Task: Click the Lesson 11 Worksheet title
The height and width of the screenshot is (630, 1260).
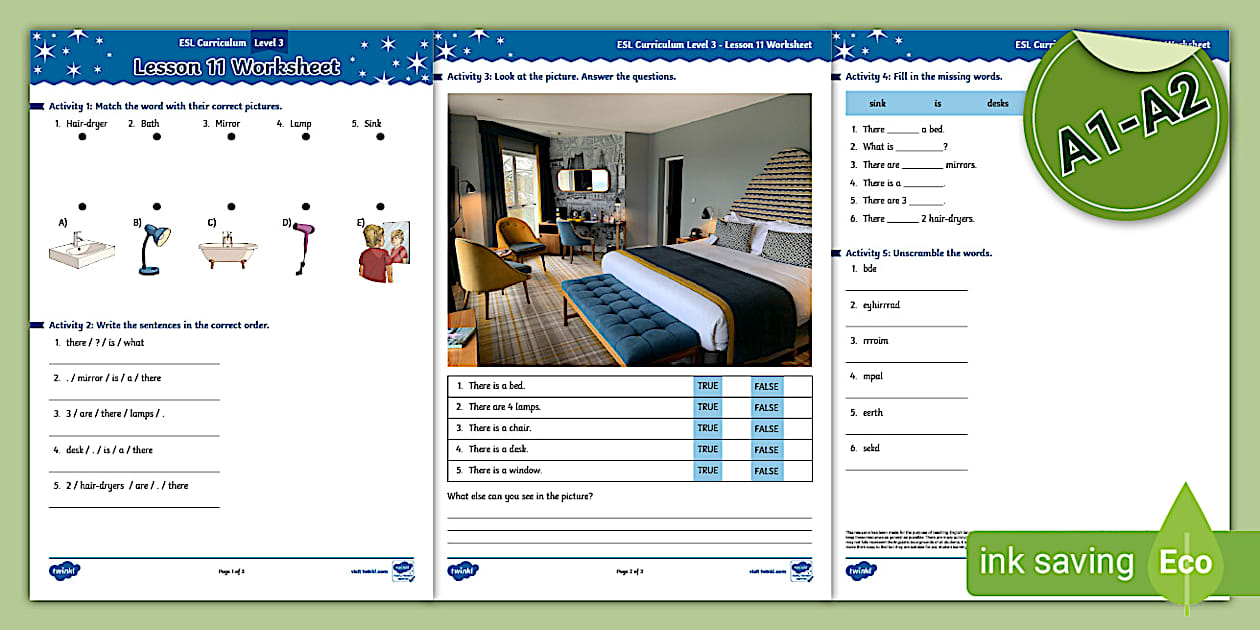Action: (x=237, y=68)
